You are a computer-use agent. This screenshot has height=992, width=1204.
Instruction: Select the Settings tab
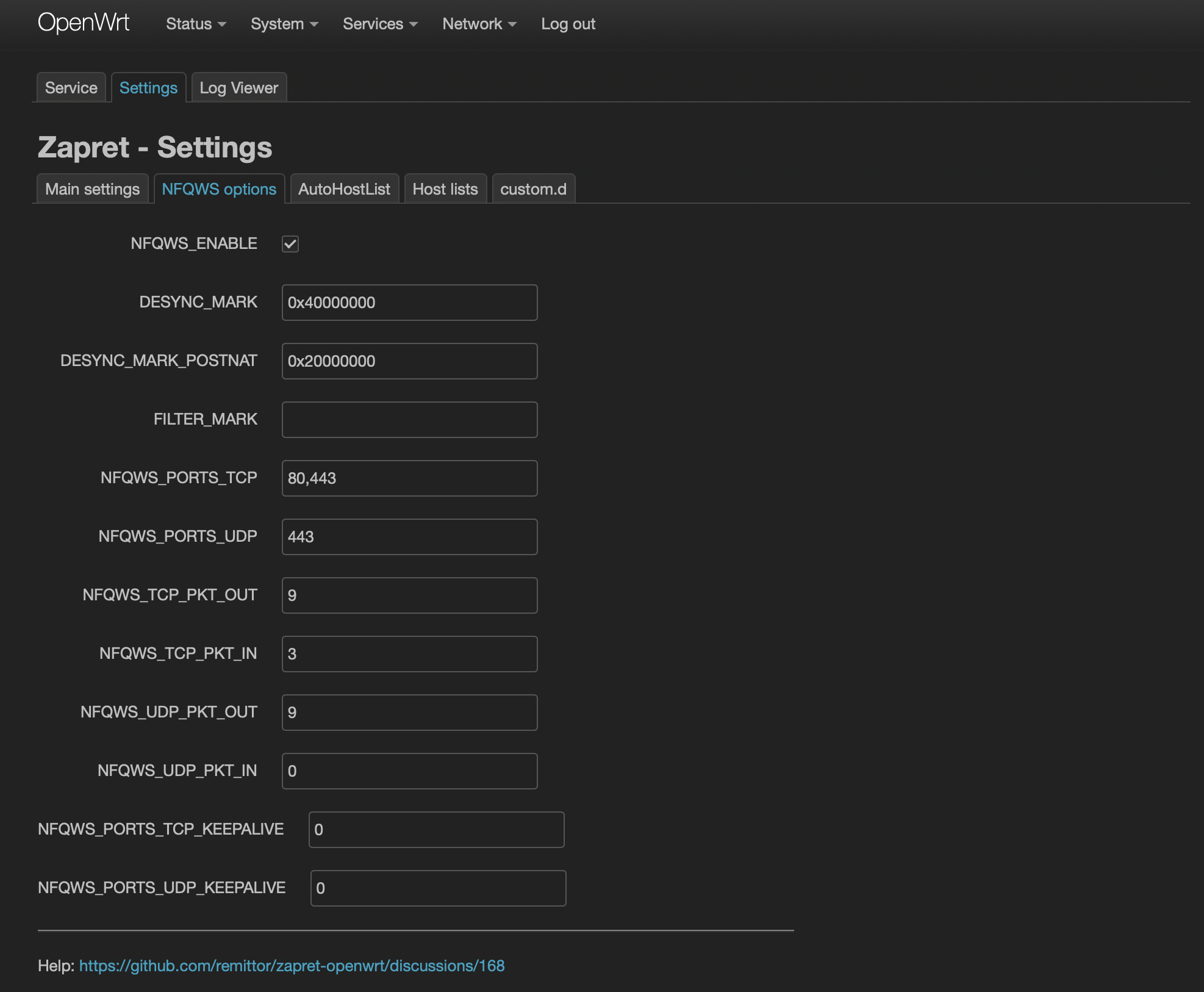148,88
